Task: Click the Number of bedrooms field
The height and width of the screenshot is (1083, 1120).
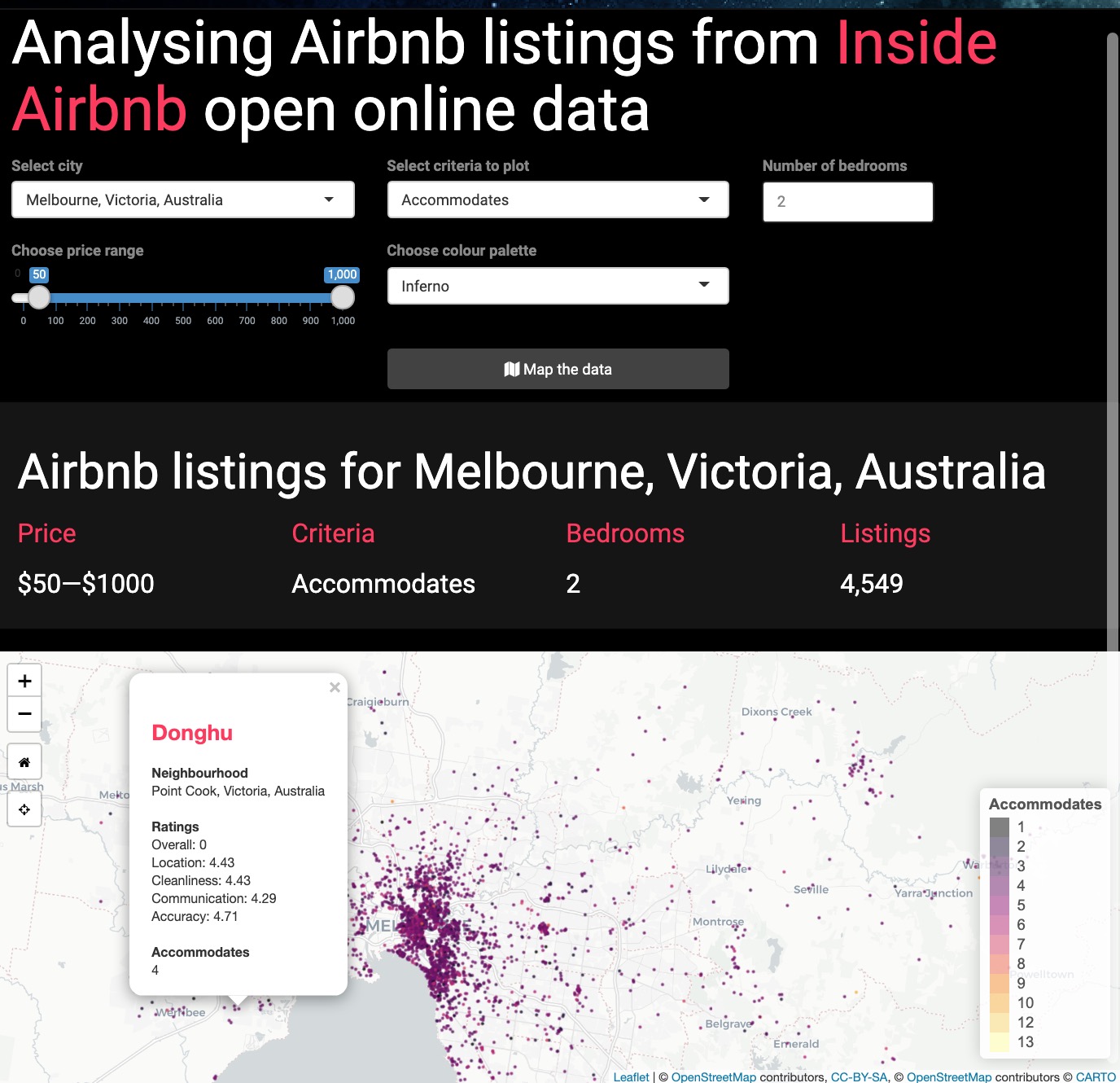Action: click(848, 202)
